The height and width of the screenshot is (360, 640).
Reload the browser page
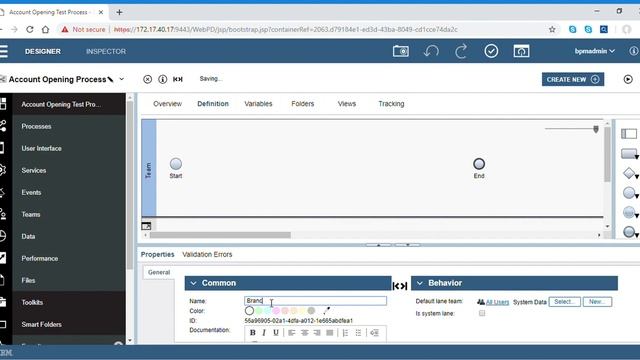coord(29,29)
